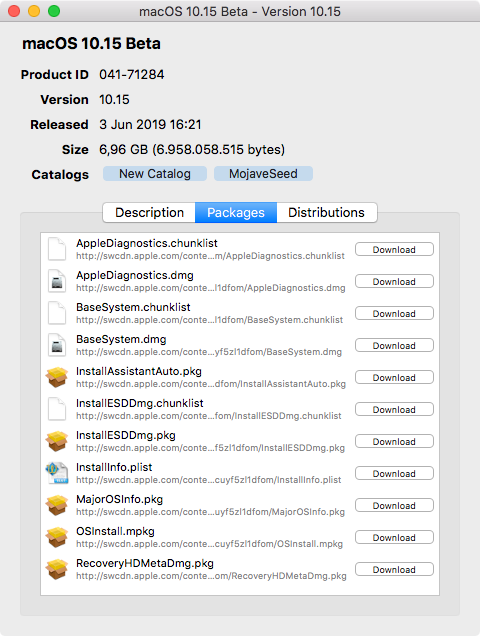Image resolution: width=480 pixels, height=636 pixels.
Task: Click the BaseSystem.chunklist blank file icon
Action: pyautogui.click(x=57, y=313)
